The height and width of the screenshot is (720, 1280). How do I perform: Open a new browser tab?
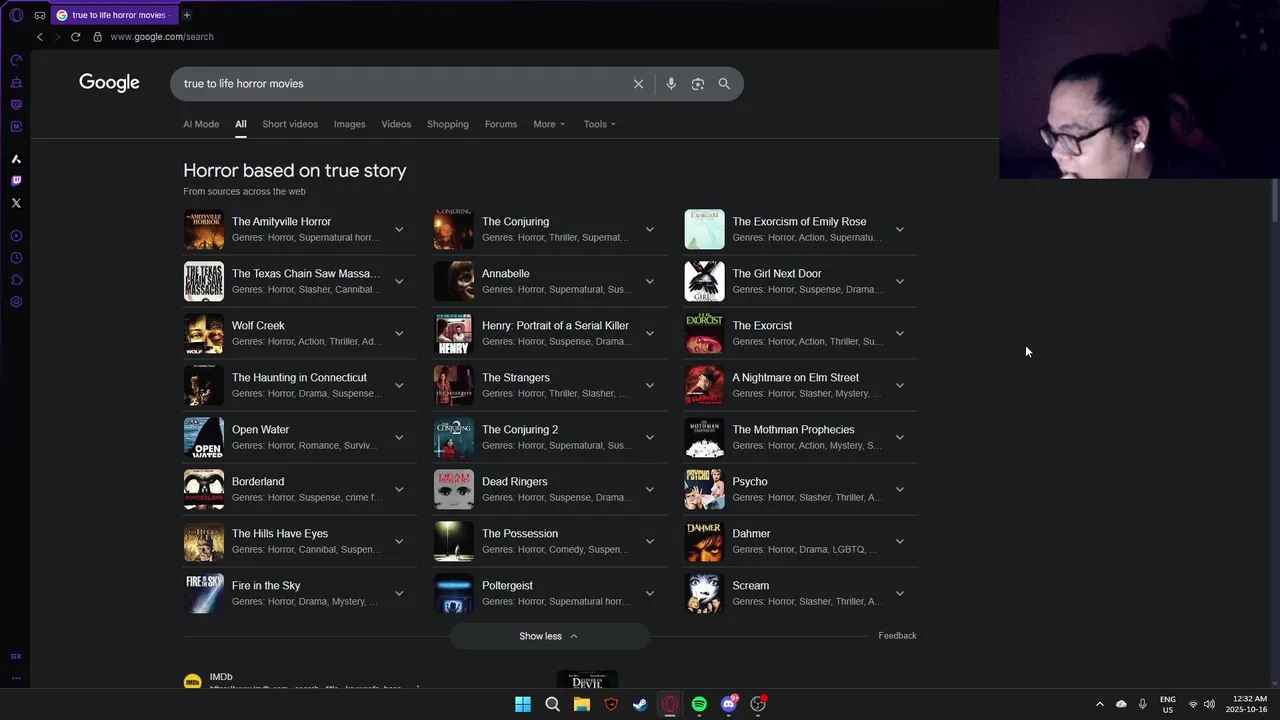point(186,15)
